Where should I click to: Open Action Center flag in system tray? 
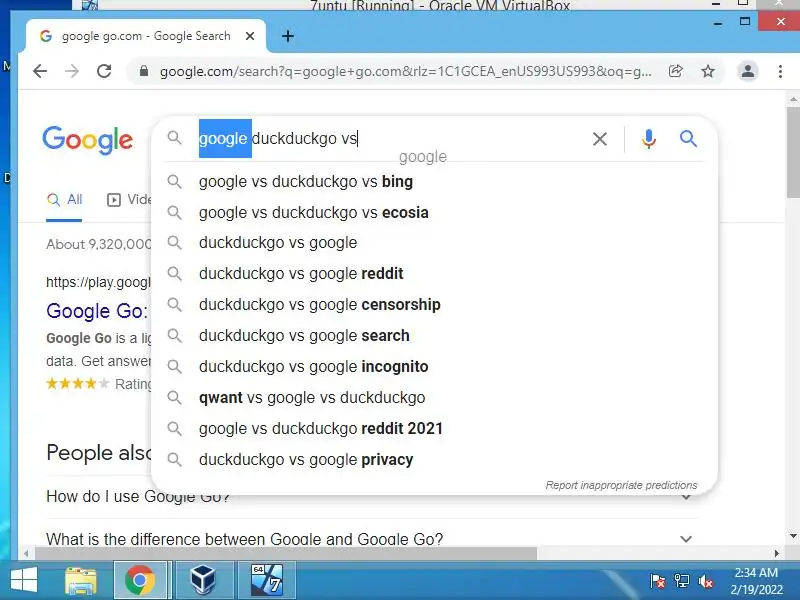pos(658,581)
